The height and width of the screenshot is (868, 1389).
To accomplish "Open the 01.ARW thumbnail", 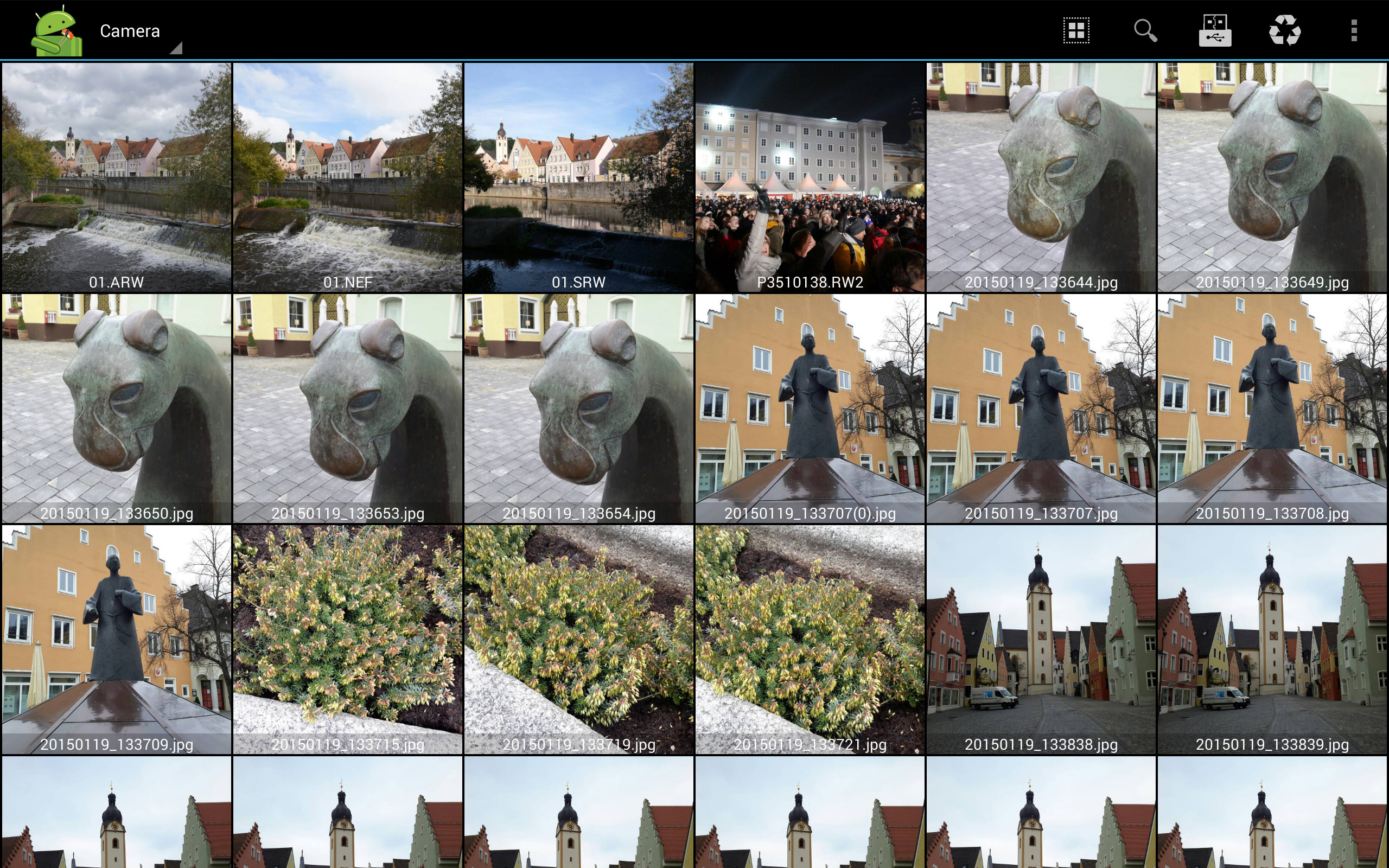I will [x=117, y=177].
